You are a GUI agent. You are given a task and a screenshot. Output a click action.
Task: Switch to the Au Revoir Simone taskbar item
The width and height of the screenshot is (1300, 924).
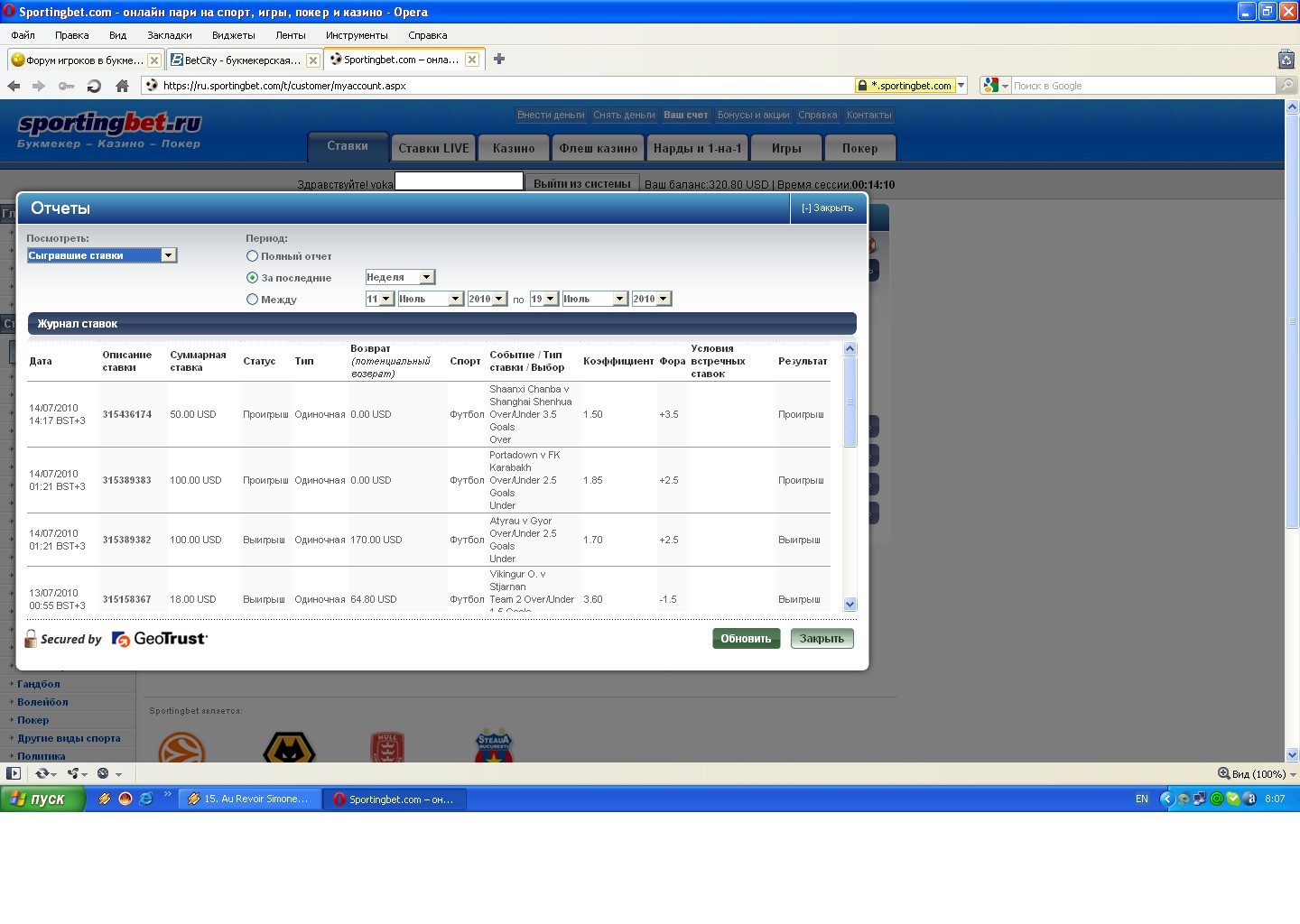click(x=250, y=799)
